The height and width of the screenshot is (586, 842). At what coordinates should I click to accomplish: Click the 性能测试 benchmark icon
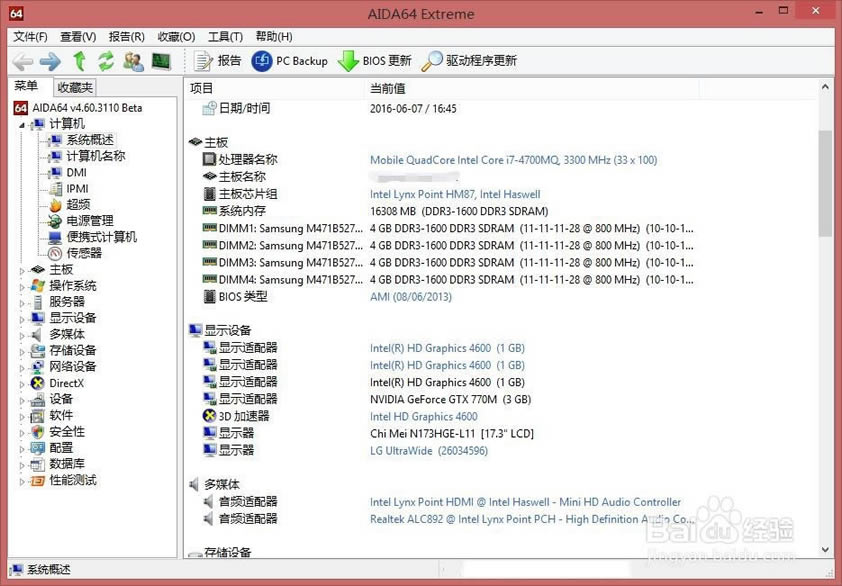coord(38,480)
